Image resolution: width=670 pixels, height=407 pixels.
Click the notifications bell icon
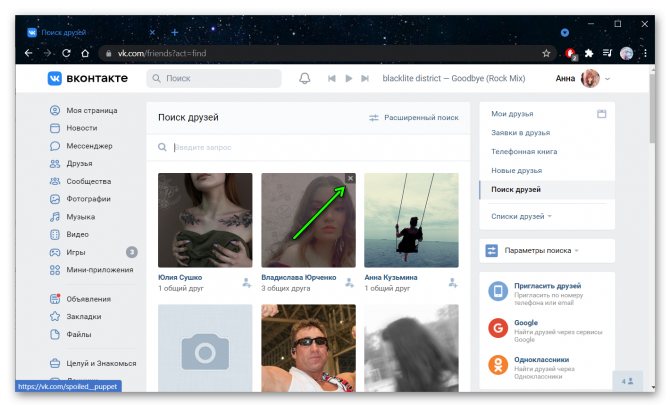click(x=305, y=78)
